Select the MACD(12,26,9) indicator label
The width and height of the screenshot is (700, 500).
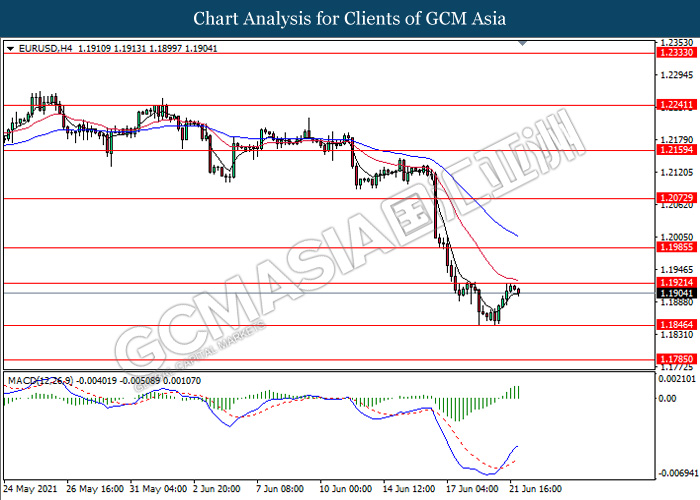point(41,381)
